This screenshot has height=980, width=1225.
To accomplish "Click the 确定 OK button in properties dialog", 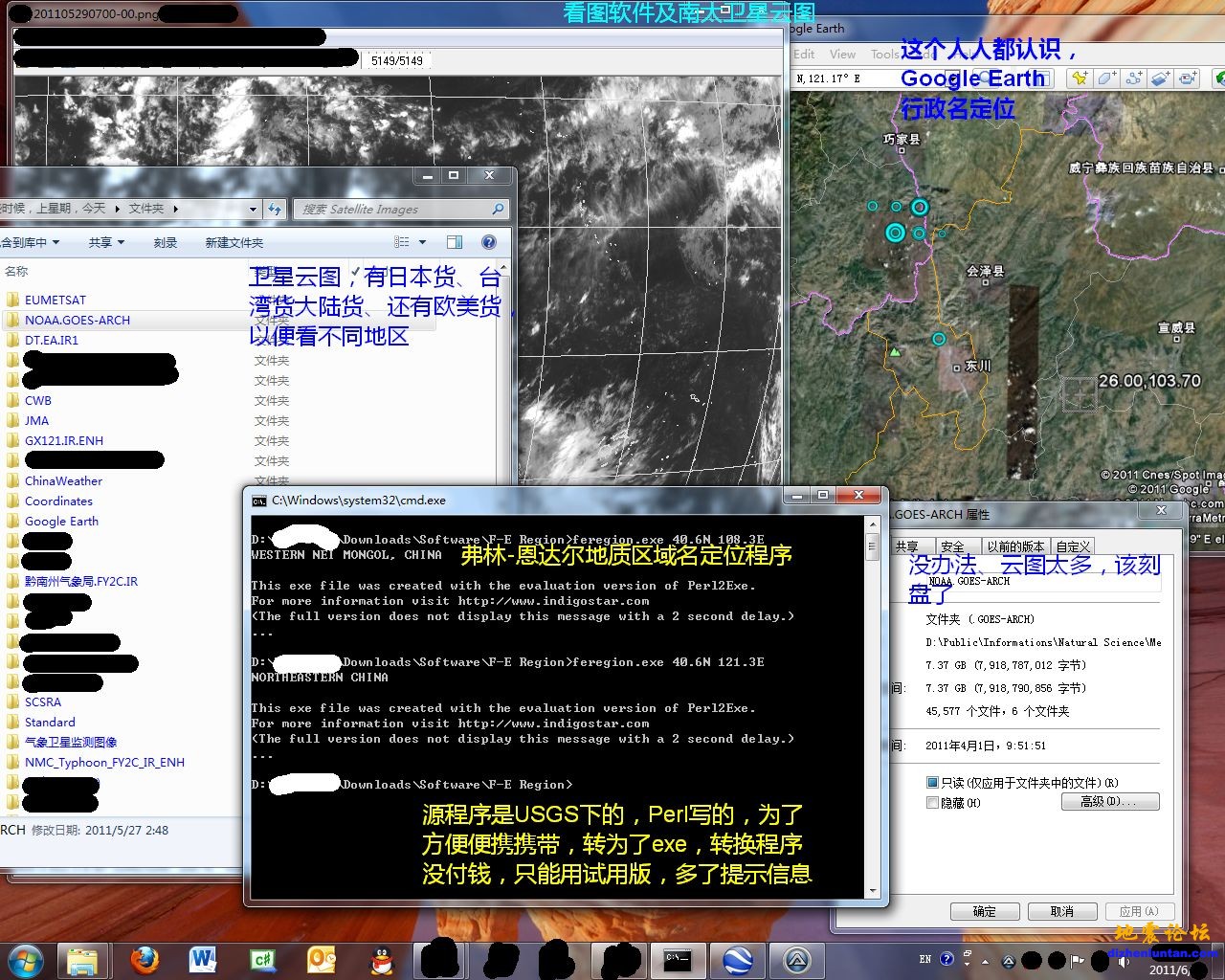I will click(x=984, y=911).
